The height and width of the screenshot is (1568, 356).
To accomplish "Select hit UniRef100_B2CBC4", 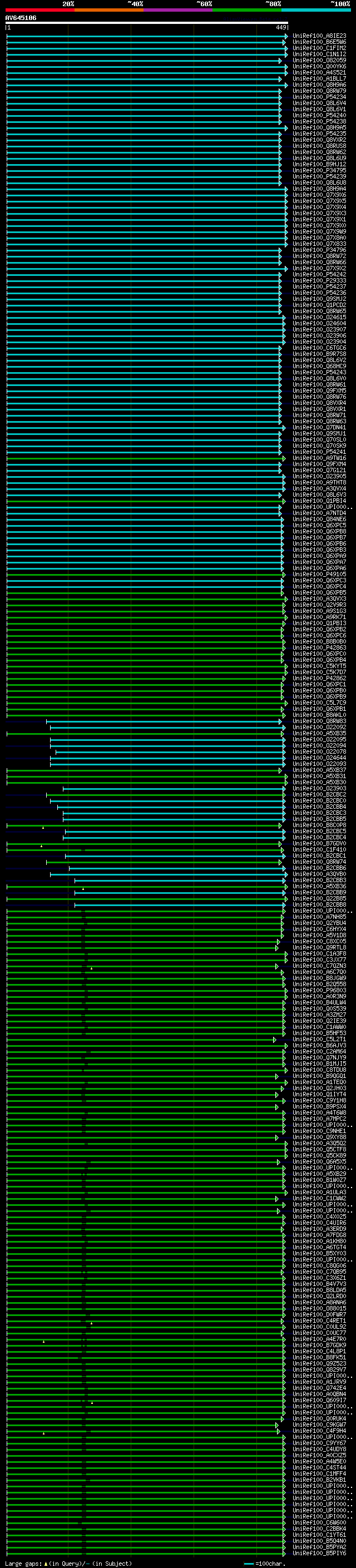I will click(319, 838).
